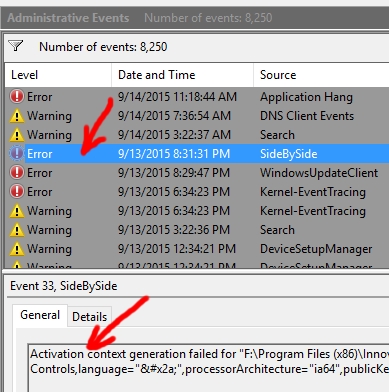Screen dimensions: 389x392
Task: Select the Application Hang error row
Action: pos(197,97)
